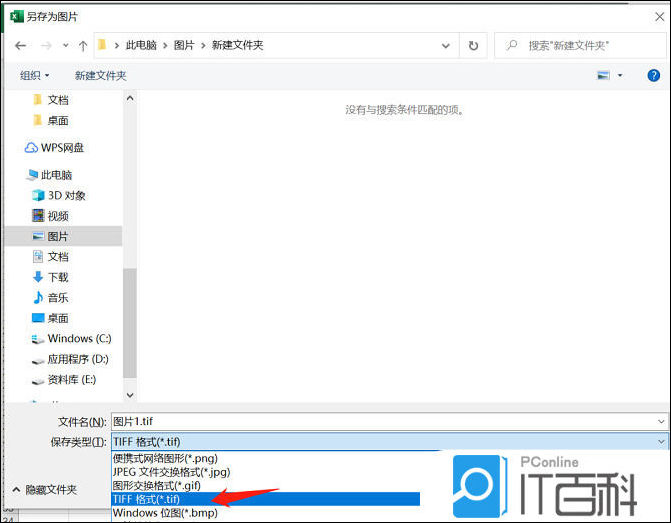Expand the 文件名 dropdown arrow
The image size is (671, 523).
pyautogui.click(x=661, y=422)
